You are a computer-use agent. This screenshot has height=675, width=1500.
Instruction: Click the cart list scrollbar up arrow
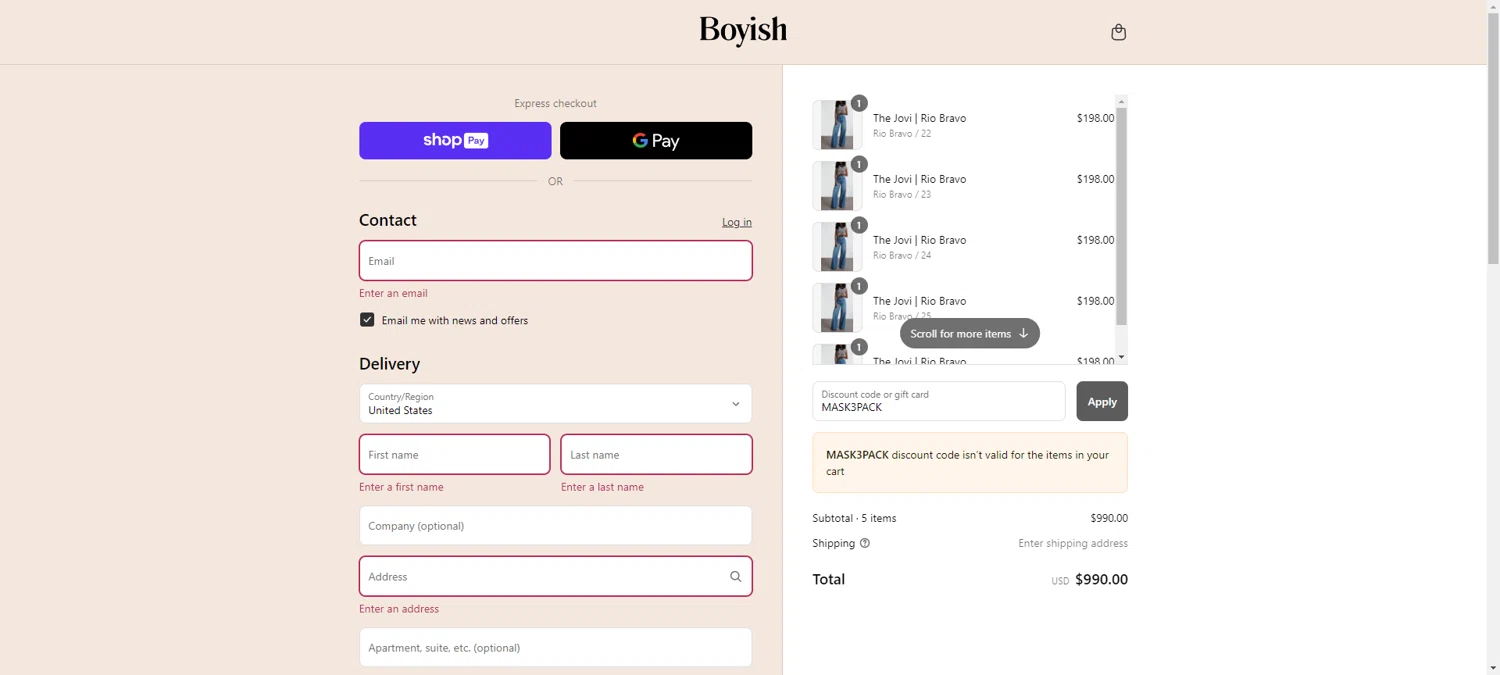click(1121, 101)
